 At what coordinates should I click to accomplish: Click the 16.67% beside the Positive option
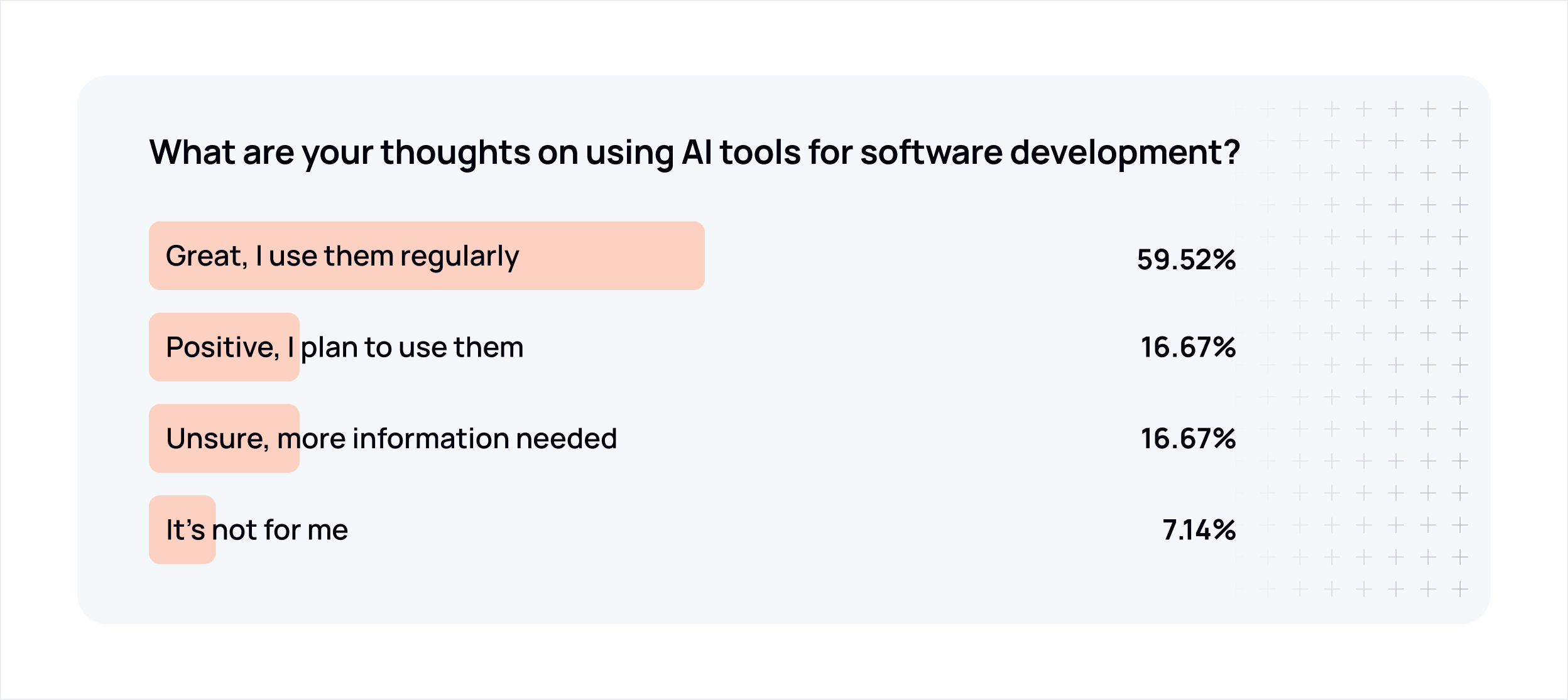click(1188, 347)
